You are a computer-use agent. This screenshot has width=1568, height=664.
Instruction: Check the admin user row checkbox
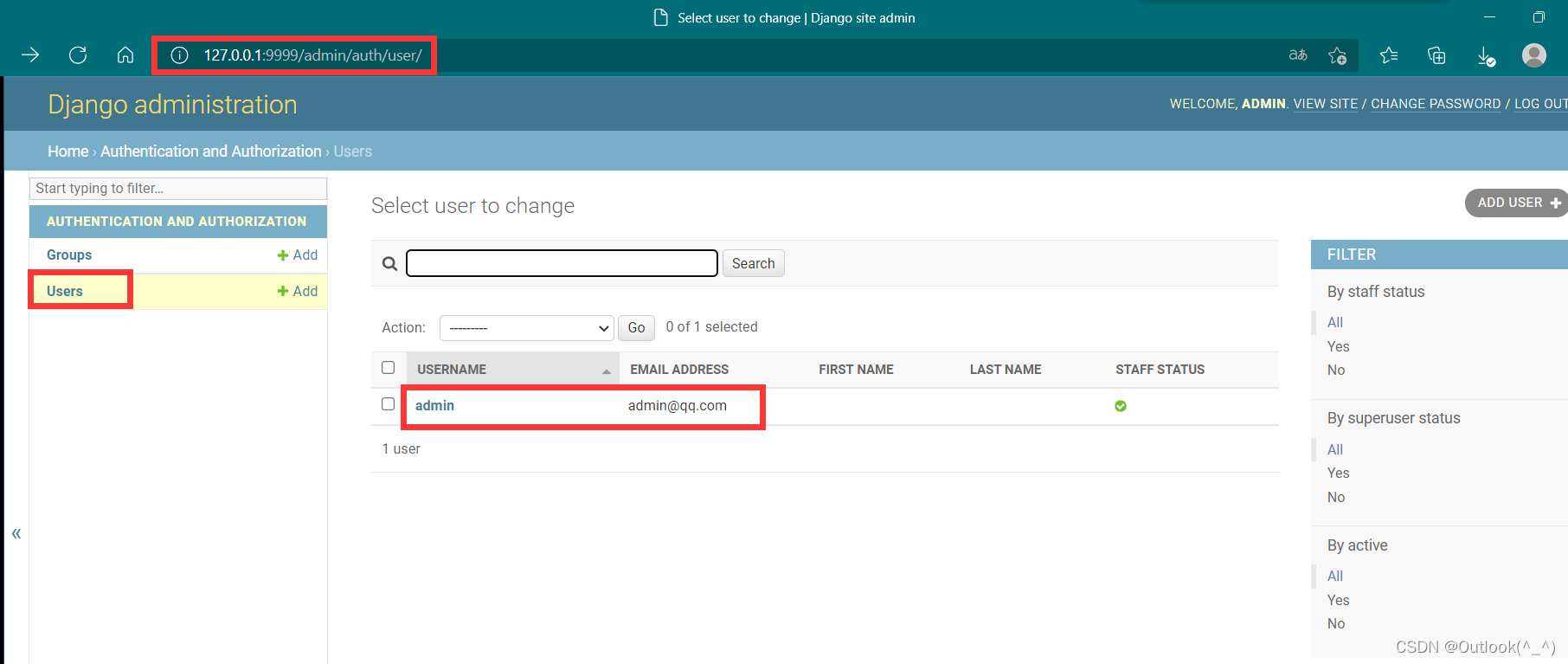pos(389,404)
